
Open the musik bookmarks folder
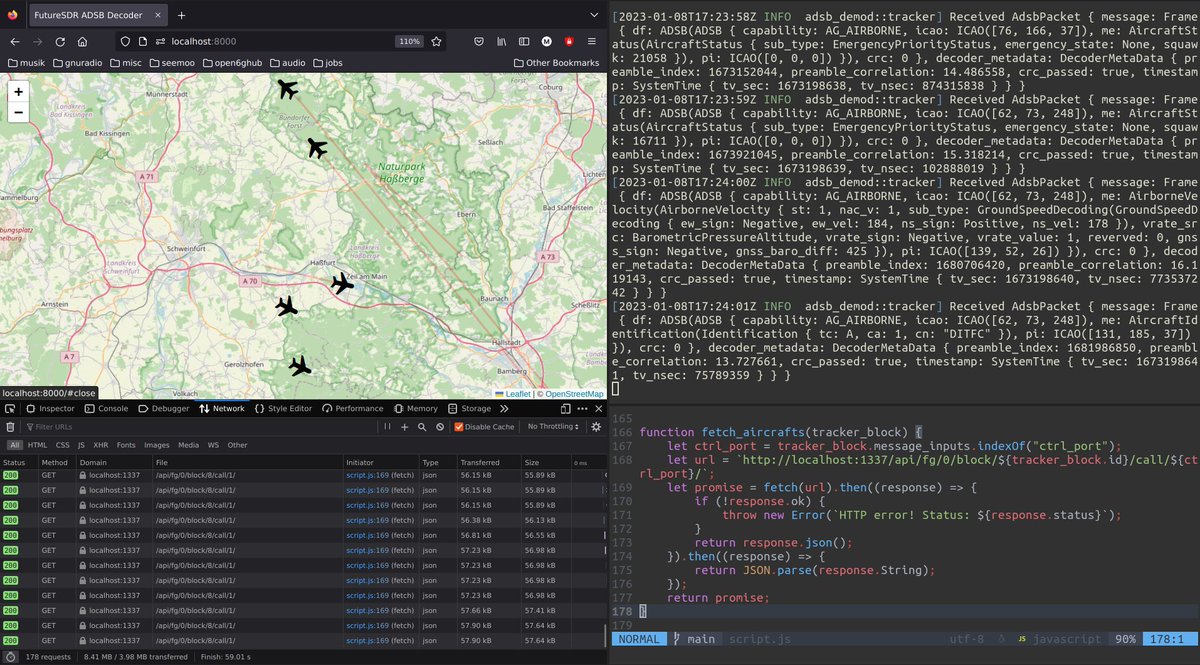pyautogui.click(x=26, y=63)
